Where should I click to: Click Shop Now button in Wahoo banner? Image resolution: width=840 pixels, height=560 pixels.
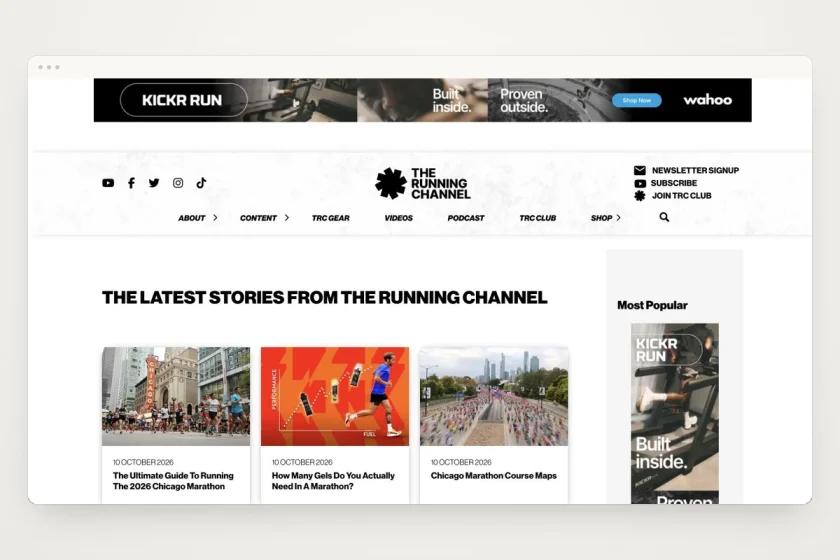636,100
